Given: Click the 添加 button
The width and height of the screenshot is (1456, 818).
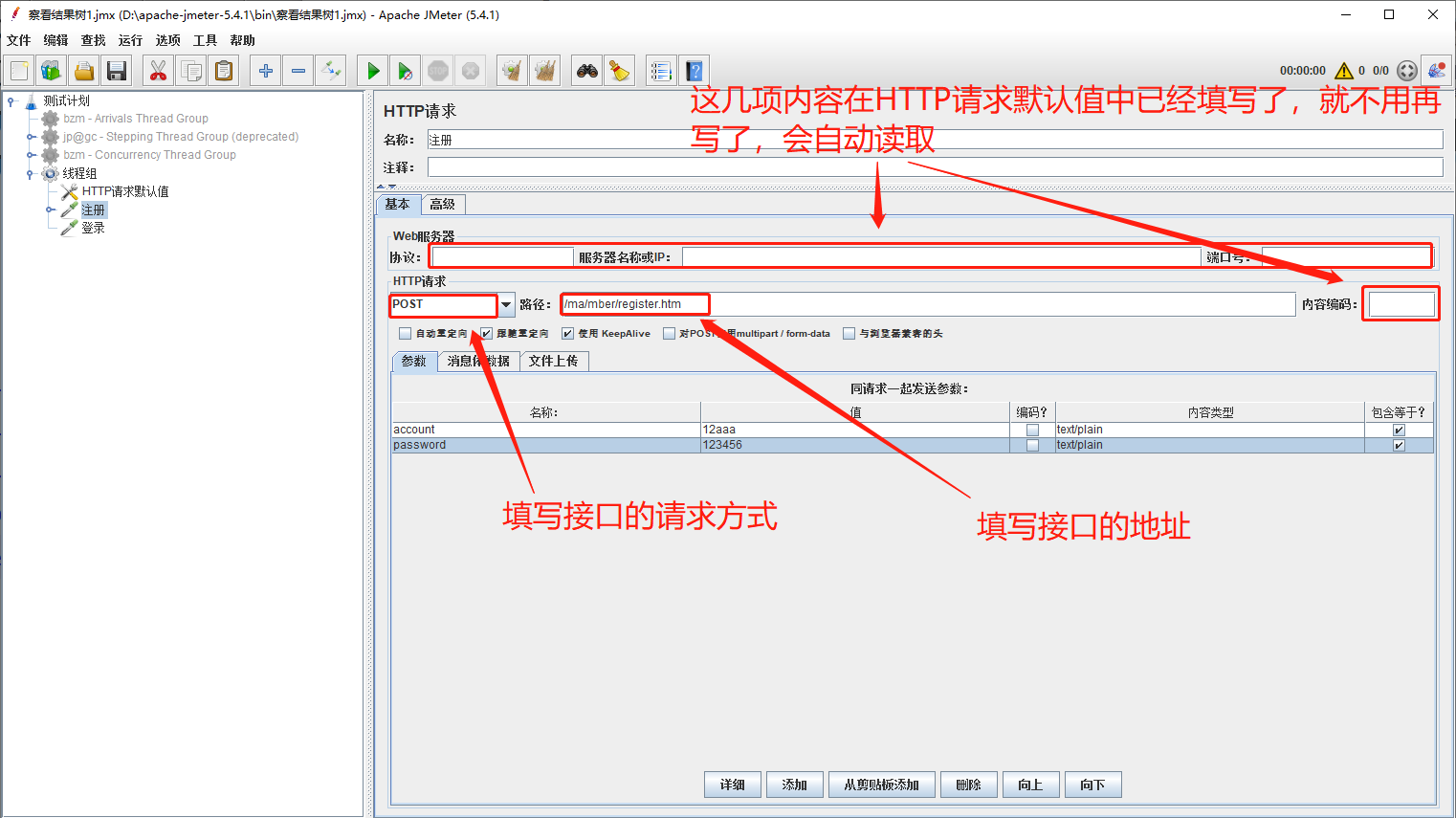Looking at the screenshot, I should (795, 785).
